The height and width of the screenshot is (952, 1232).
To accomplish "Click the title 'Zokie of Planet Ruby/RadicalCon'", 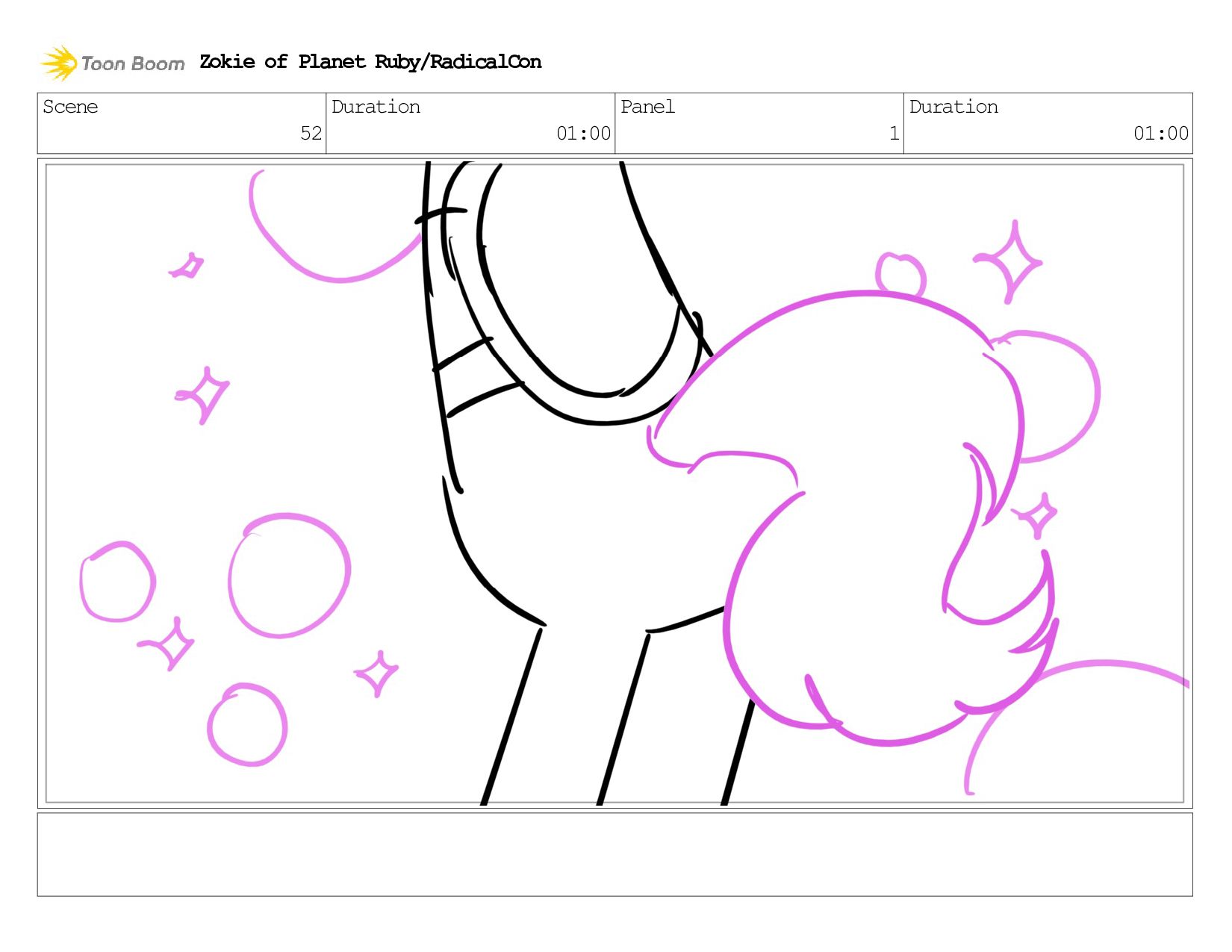I will pos(370,62).
